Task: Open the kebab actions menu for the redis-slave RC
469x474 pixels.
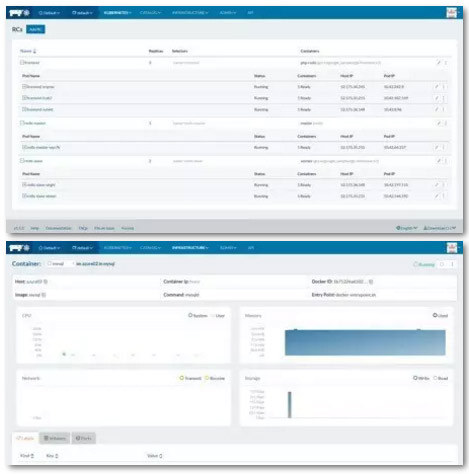Action: click(x=446, y=161)
